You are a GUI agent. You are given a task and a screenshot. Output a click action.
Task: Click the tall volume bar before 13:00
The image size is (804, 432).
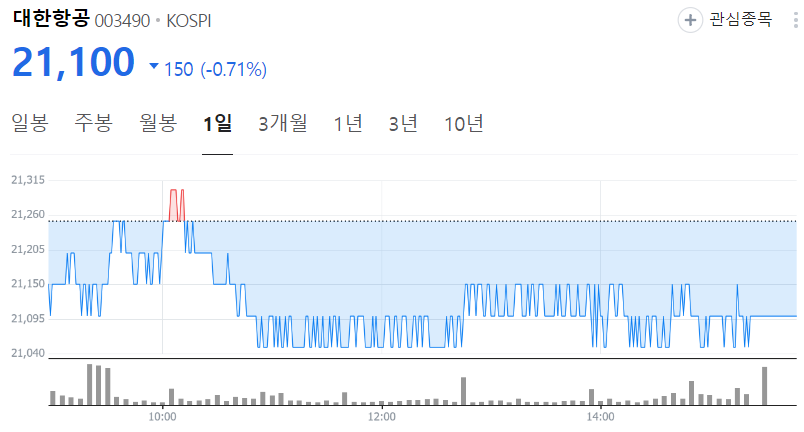coord(464,392)
